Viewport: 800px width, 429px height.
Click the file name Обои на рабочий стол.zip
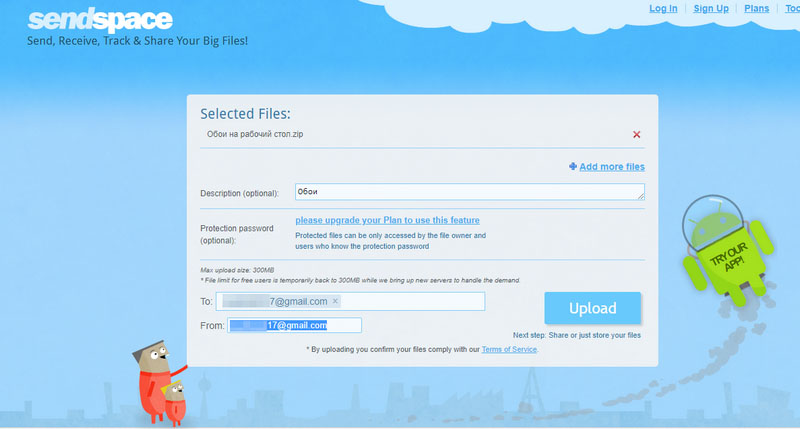click(255, 134)
